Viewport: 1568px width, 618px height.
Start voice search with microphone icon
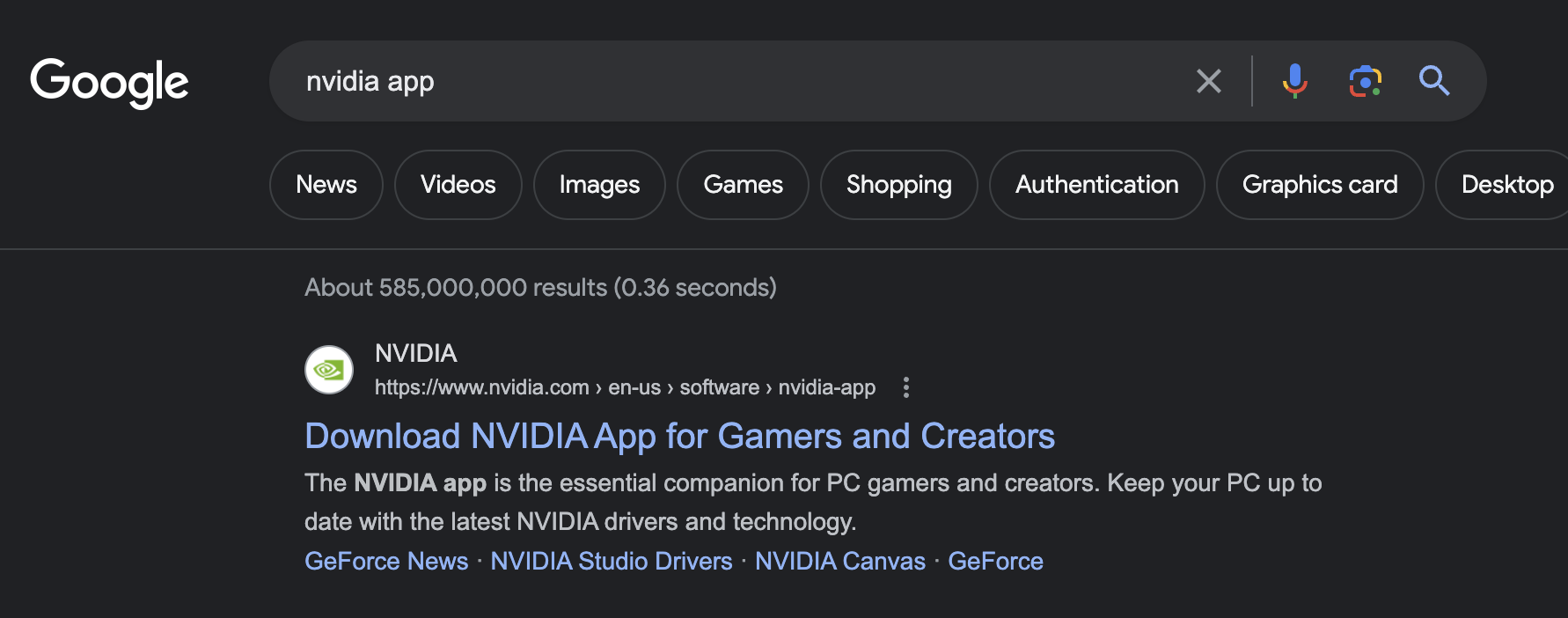click(x=1294, y=81)
